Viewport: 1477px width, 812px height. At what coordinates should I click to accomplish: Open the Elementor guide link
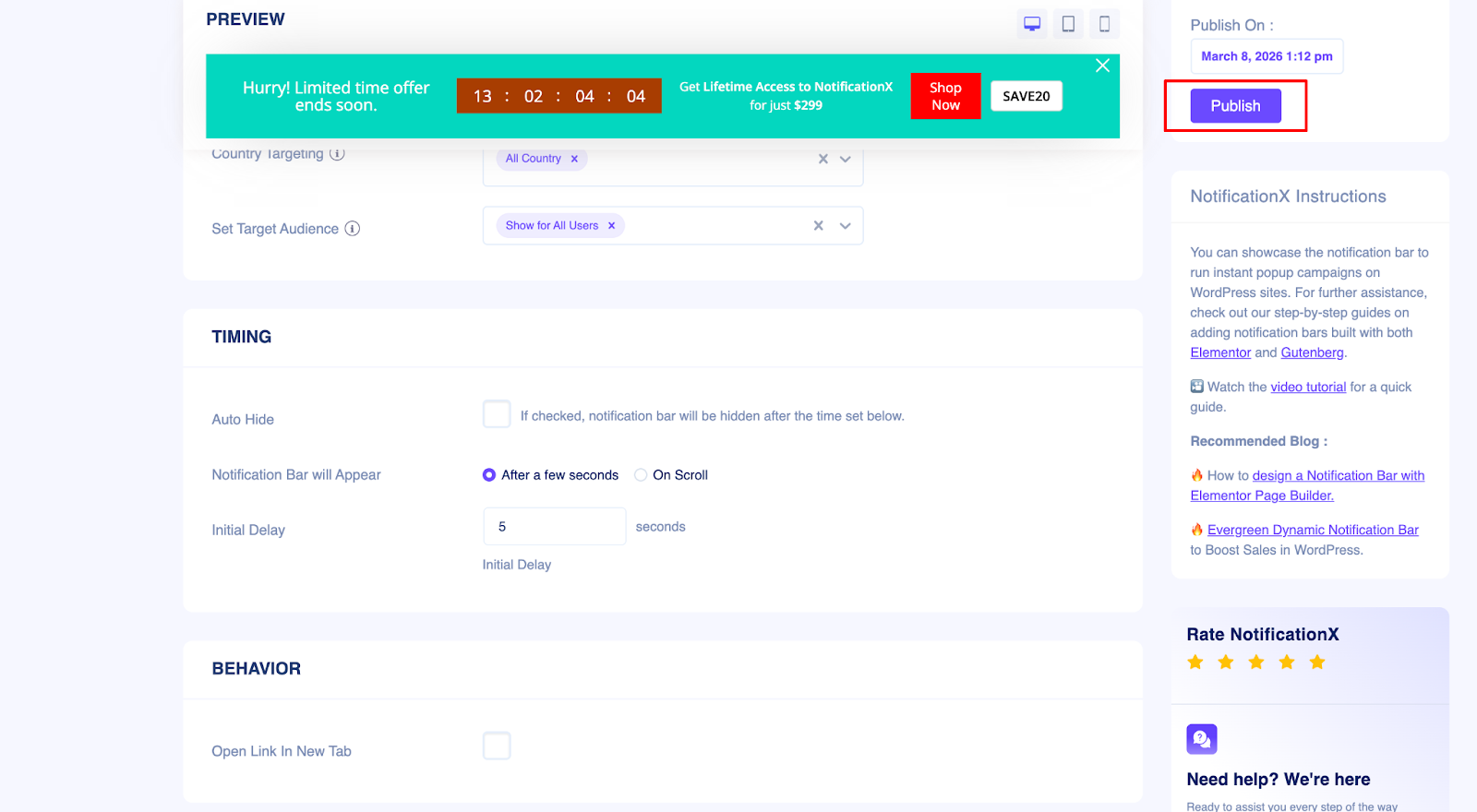point(1220,352)
